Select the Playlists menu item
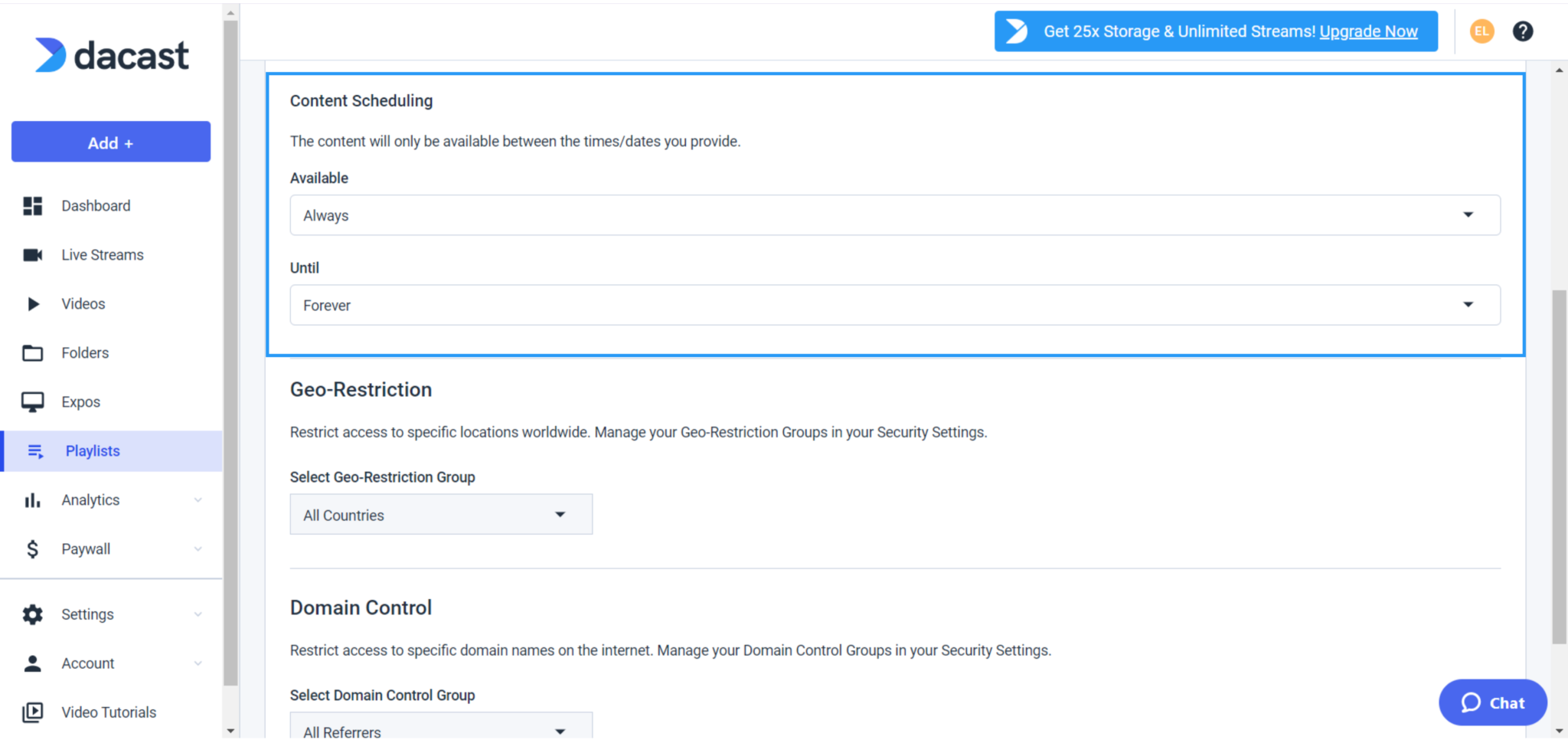 tap(92, 450)
